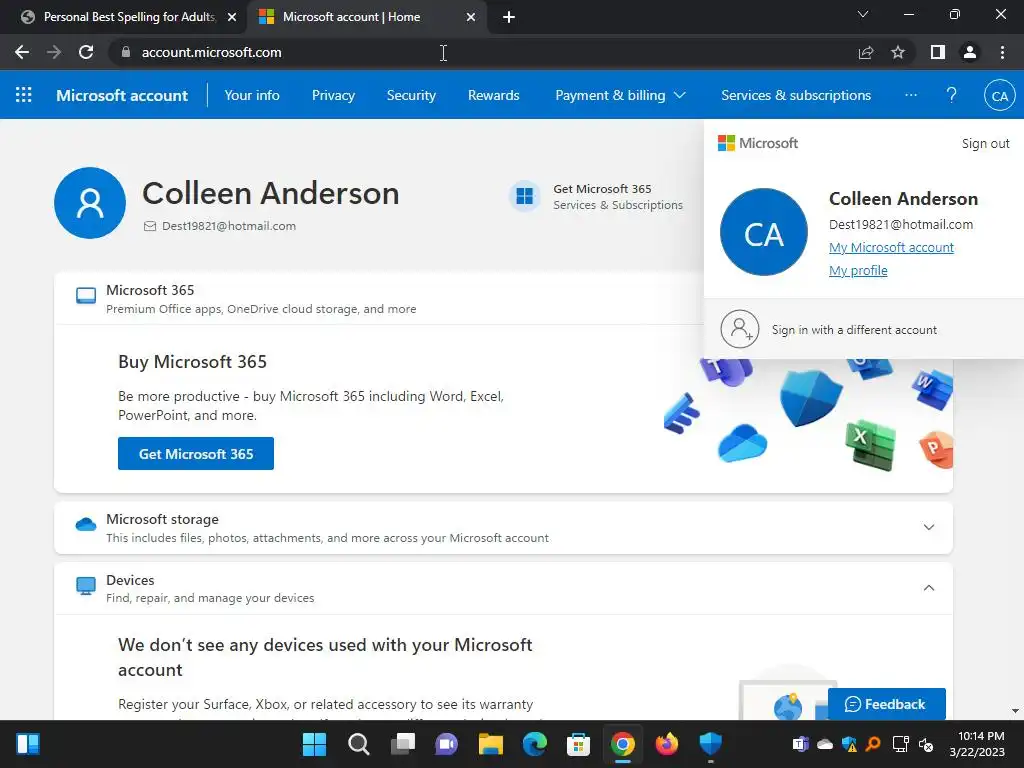This screenshot has height=768, width=1024.
Task: Open the clock and date in system tray
Action: pos(977,744)
